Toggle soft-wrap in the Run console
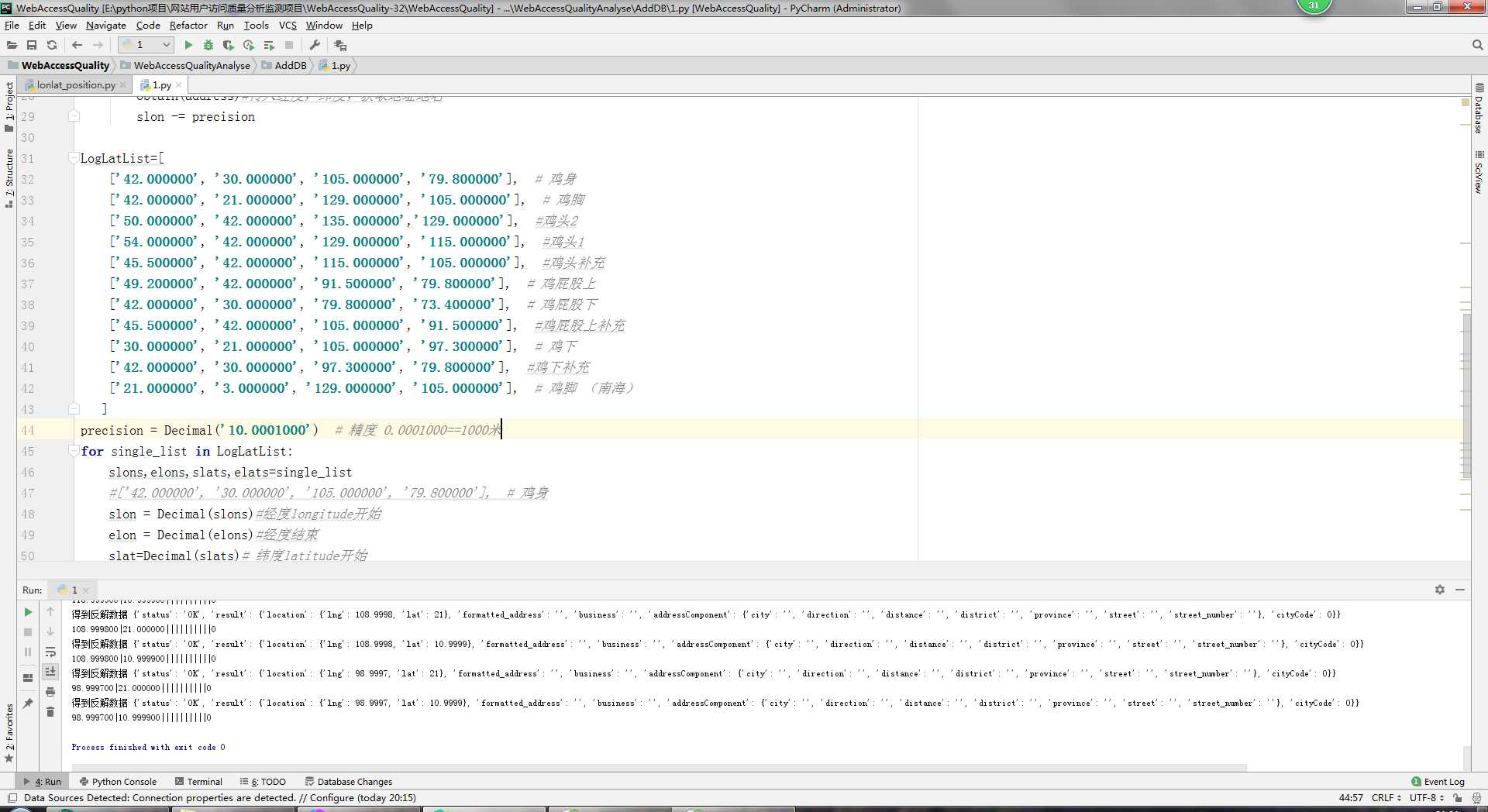This screenshot has height=812, width=1488. click(50, 652)
